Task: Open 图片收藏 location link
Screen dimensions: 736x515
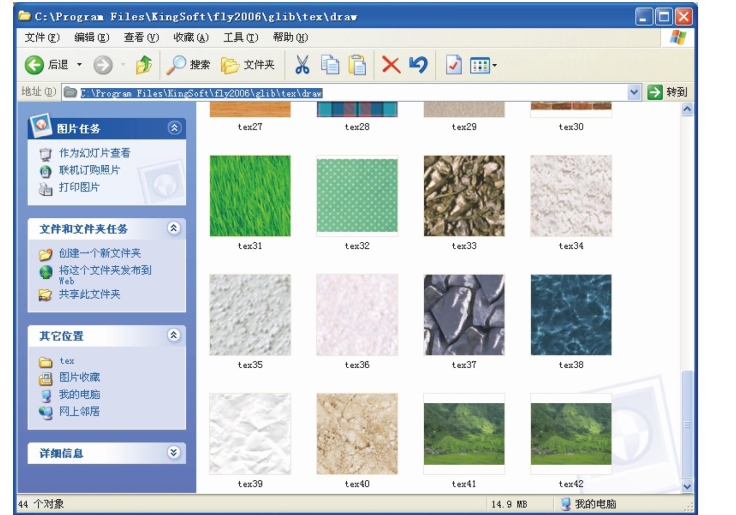Action: tap(79, 377)
